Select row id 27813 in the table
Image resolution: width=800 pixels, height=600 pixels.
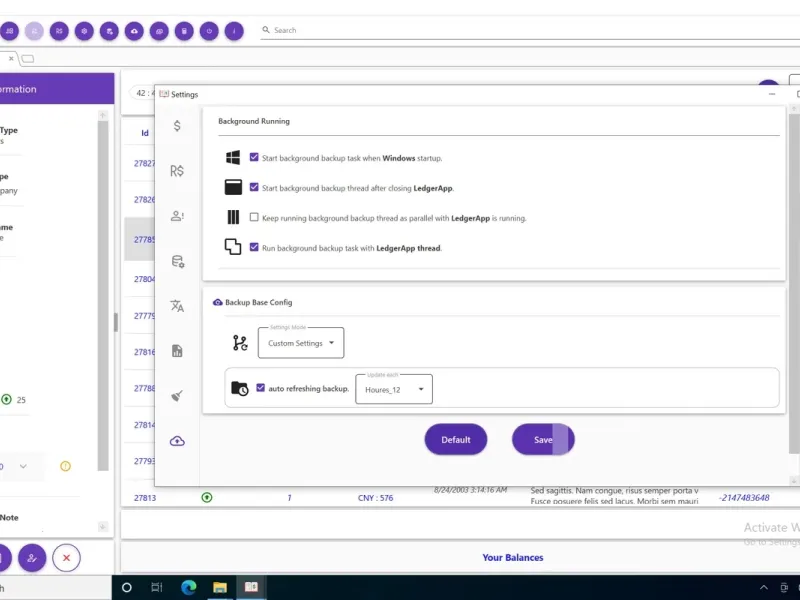point(145,497)
